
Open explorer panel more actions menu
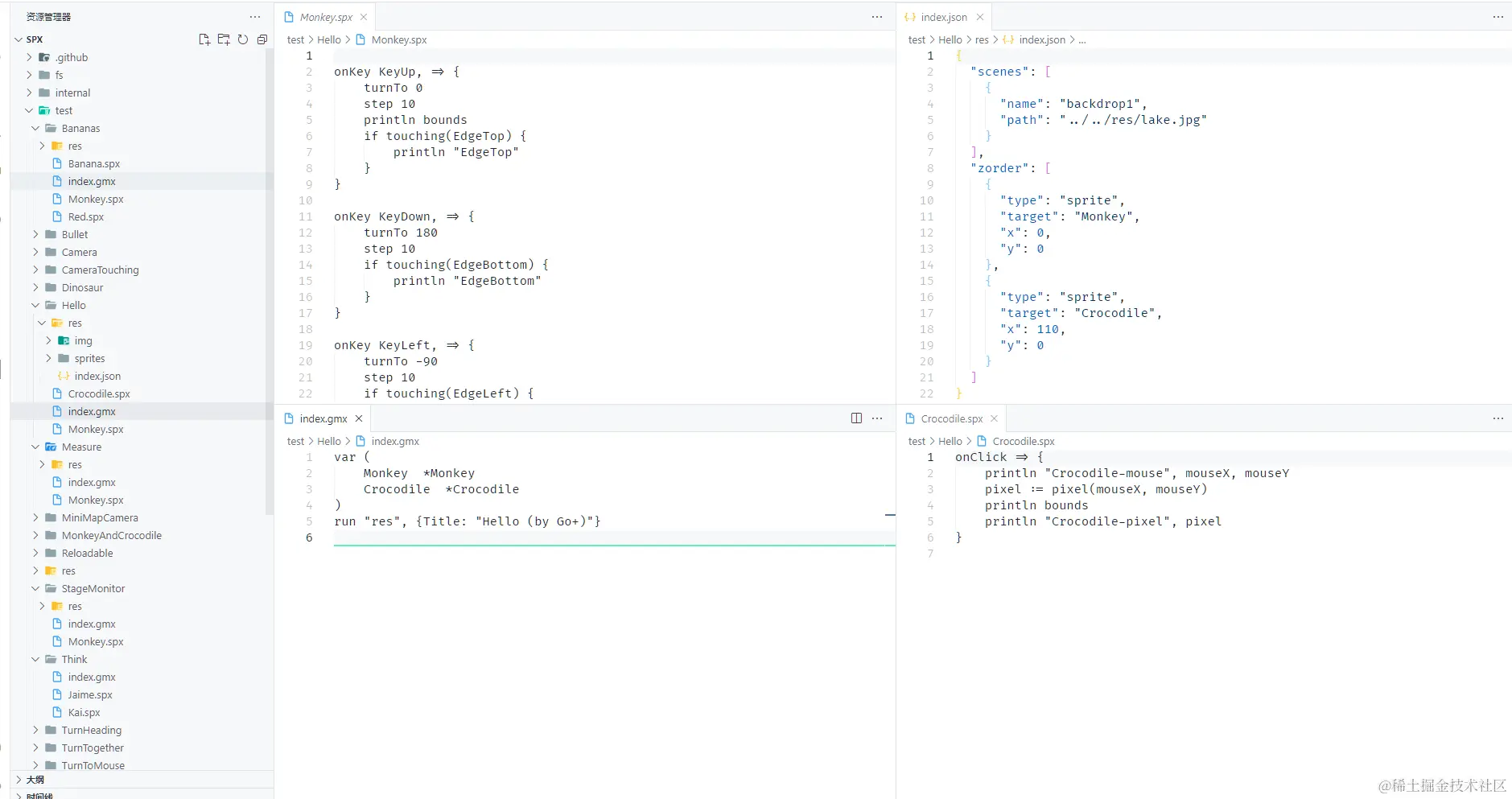(255, 17)
